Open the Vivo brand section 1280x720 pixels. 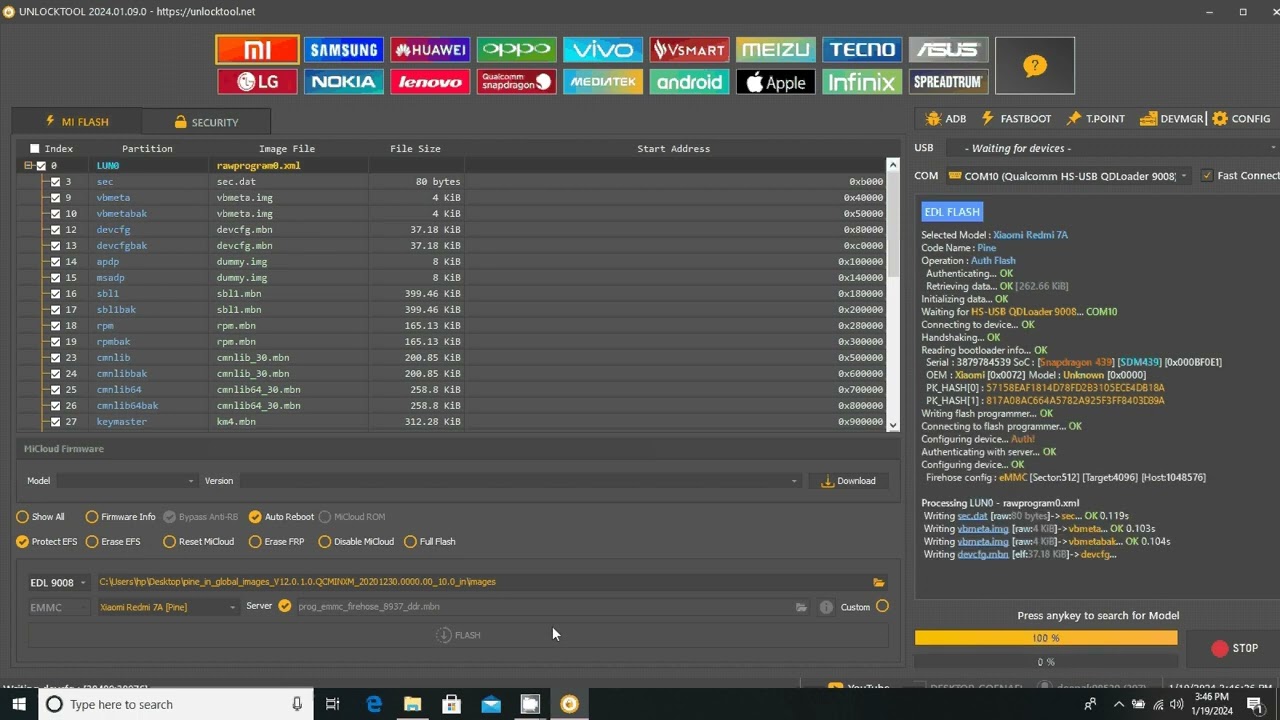click(603, 50)
